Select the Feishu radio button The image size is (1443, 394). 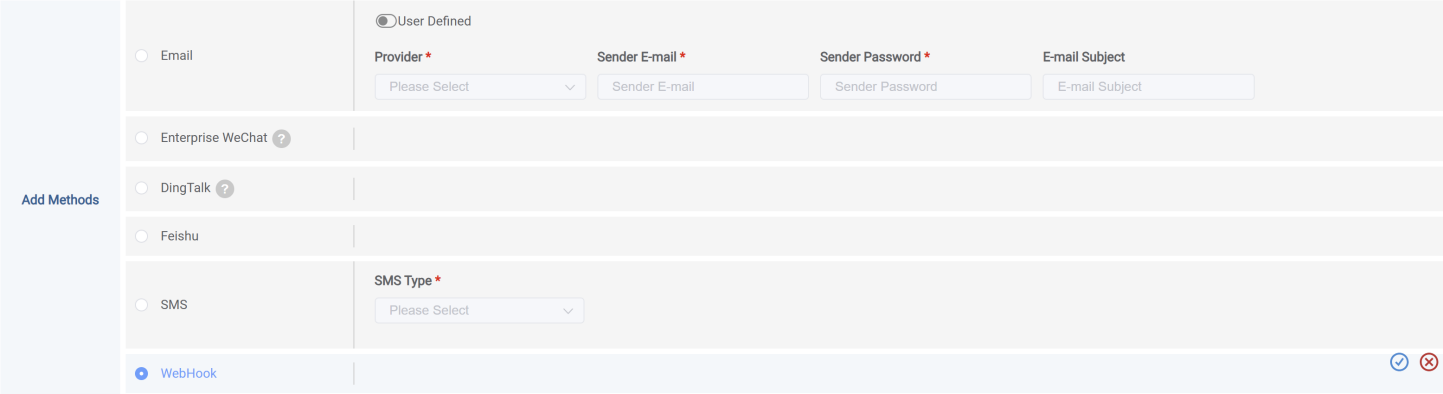pyautogui.click(x=141, y=237)
